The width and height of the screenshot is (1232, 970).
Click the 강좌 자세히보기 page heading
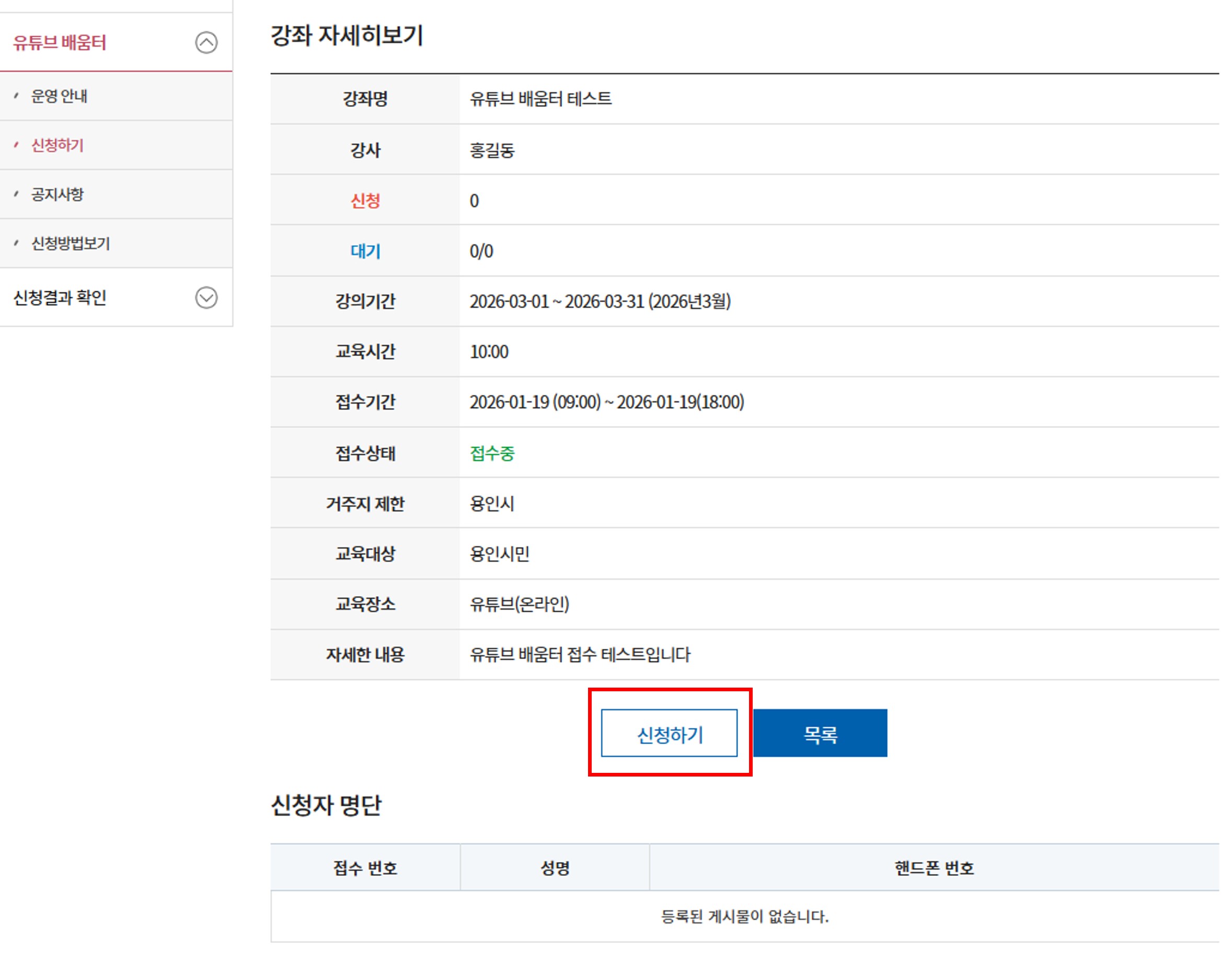point(347,35)
